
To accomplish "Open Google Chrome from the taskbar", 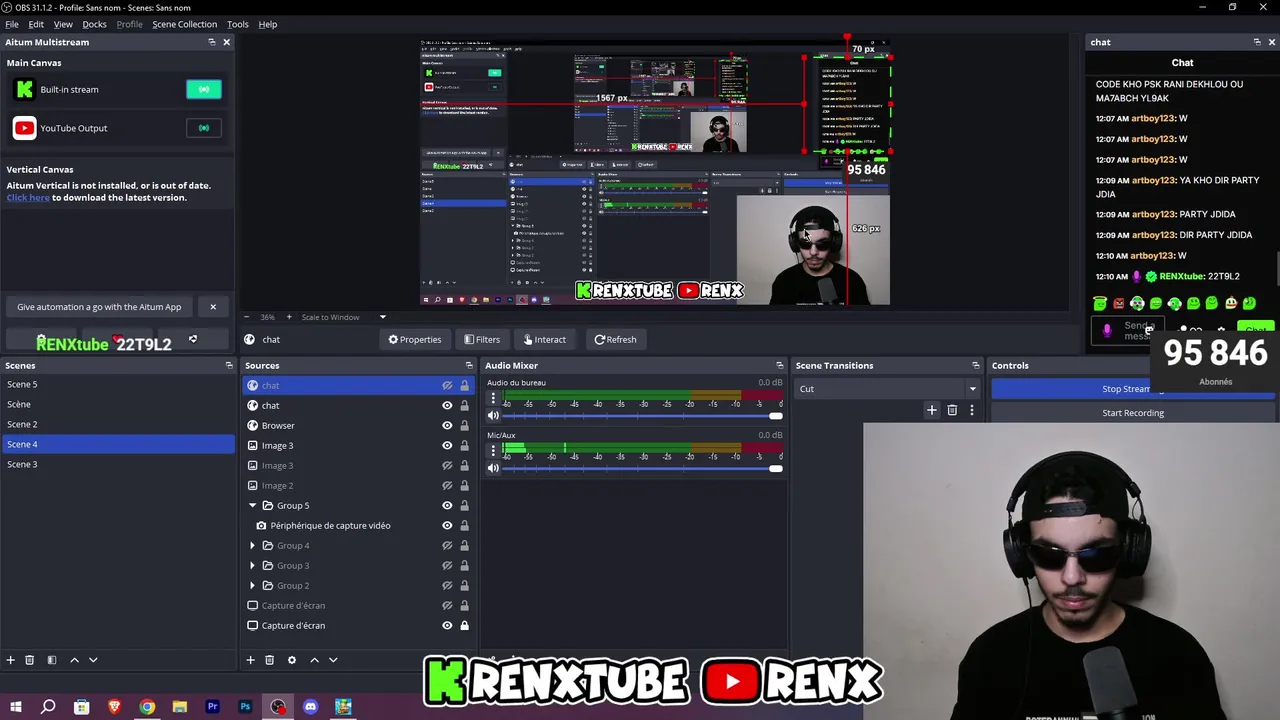I will pyautogui.click(x=147, y=707).
